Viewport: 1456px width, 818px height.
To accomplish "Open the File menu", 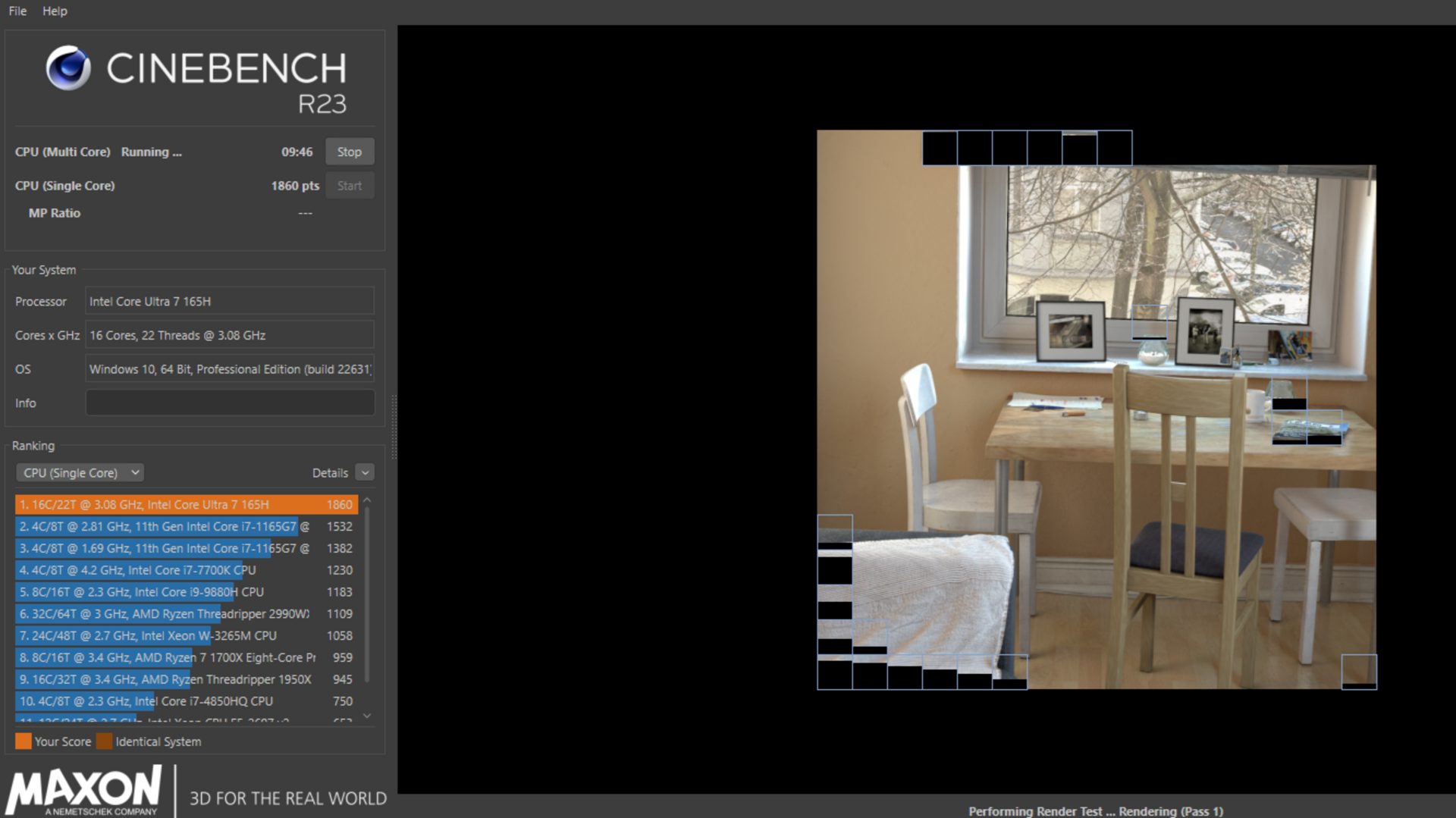I will click(17, 11).
